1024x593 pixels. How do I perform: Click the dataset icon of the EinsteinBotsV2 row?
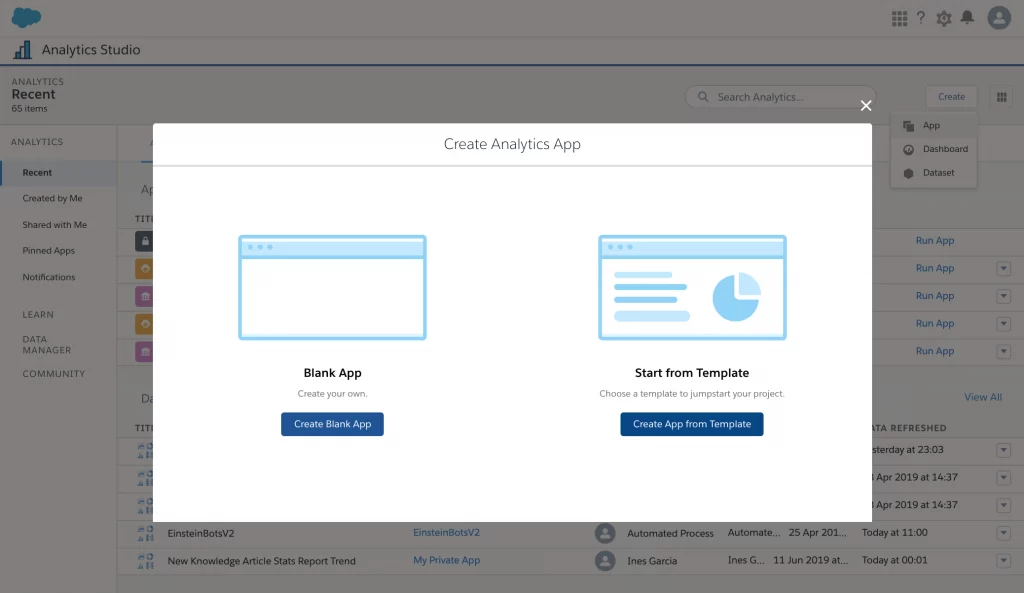[145, 533]
